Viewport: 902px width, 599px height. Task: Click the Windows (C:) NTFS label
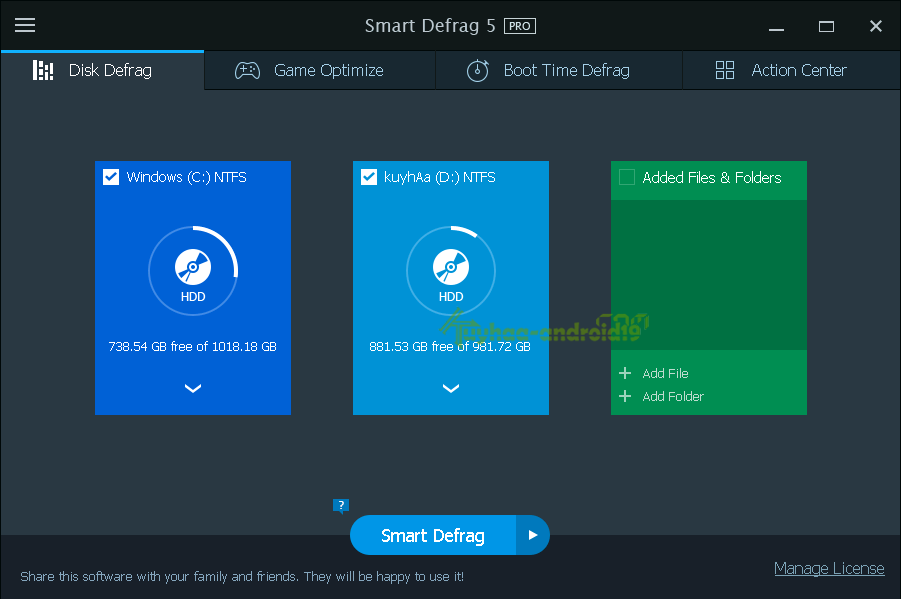tap(186, 177)
